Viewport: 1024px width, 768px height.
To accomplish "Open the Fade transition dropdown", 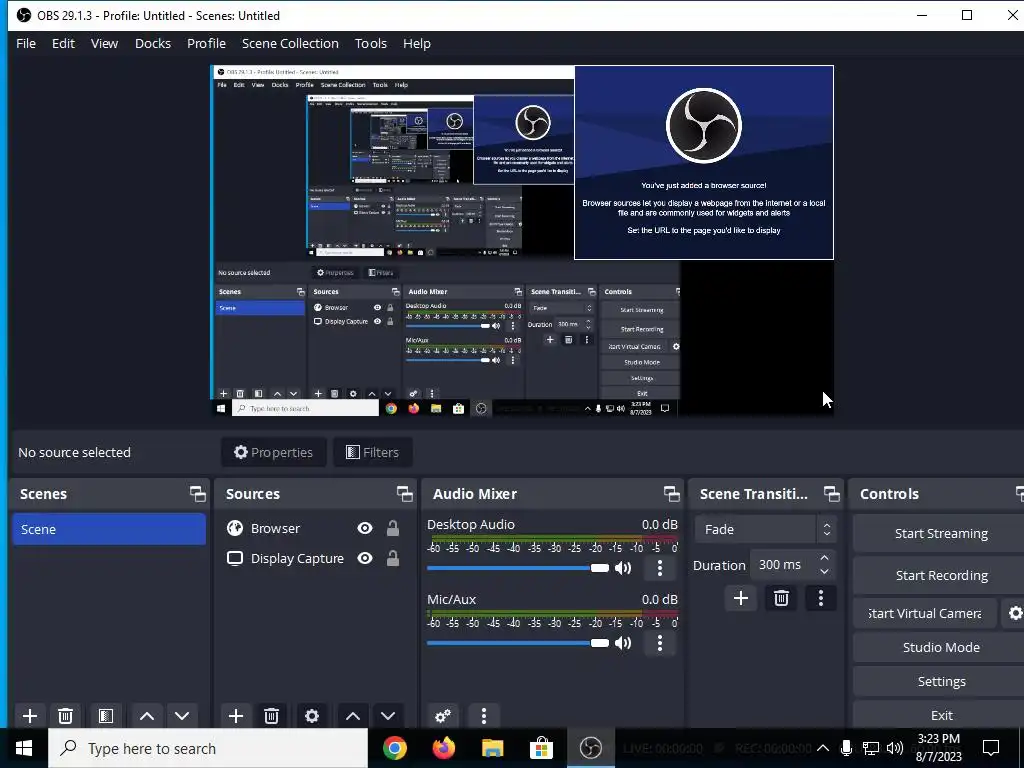I will pyautogui.click(x=765, y=530).
